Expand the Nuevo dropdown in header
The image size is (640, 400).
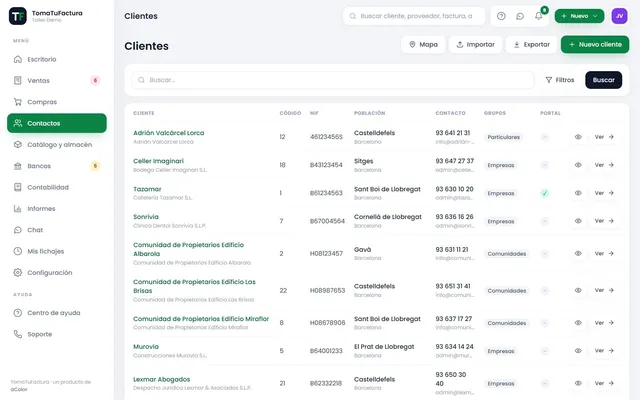pyautogui.click(x=579, y=16)
